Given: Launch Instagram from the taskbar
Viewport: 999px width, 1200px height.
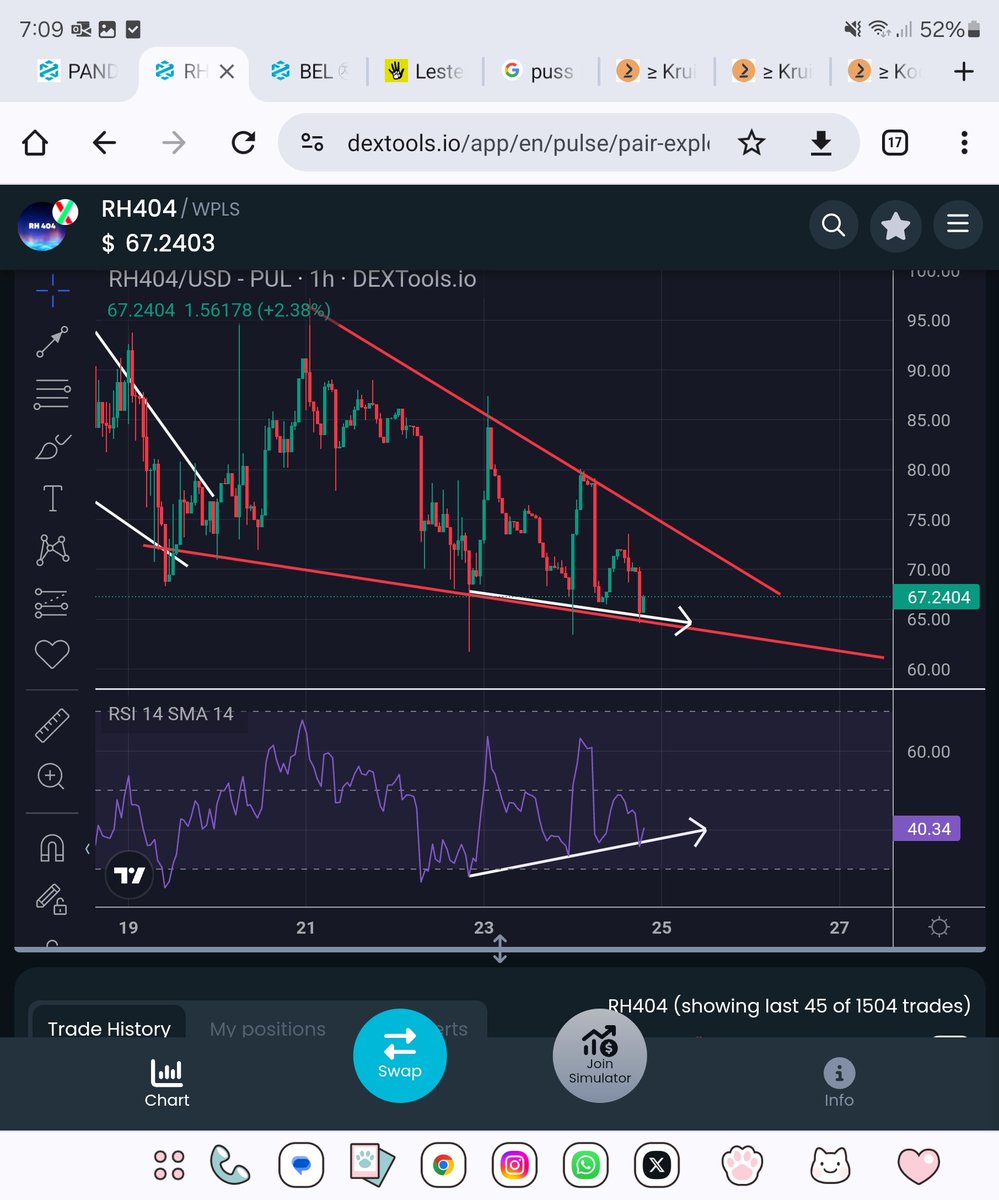Looking at the screenshot, I should click(x=514, y=1165).
